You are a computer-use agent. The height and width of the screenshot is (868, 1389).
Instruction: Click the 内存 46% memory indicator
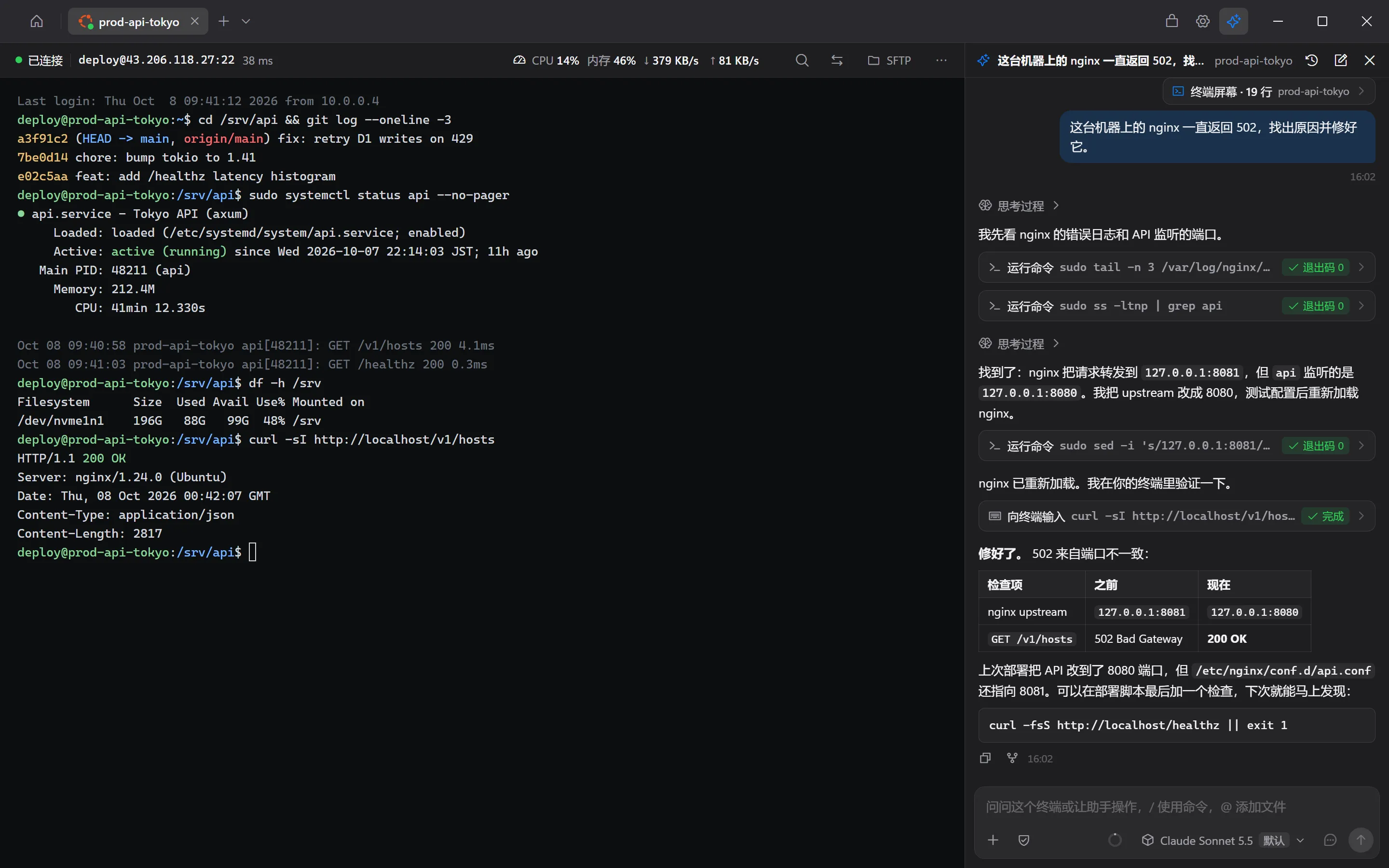[x=611, y=60]
